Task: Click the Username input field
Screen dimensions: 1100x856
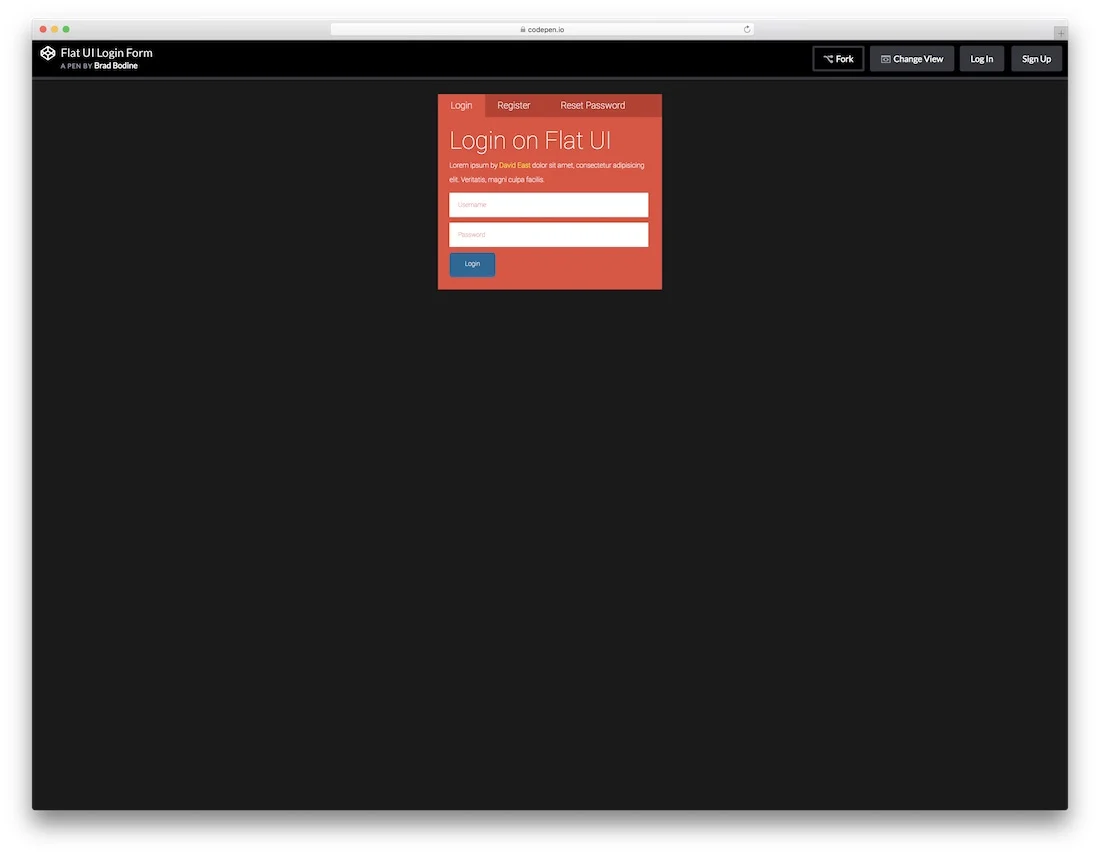Action: pyautogui.click(x=548, y=204)
